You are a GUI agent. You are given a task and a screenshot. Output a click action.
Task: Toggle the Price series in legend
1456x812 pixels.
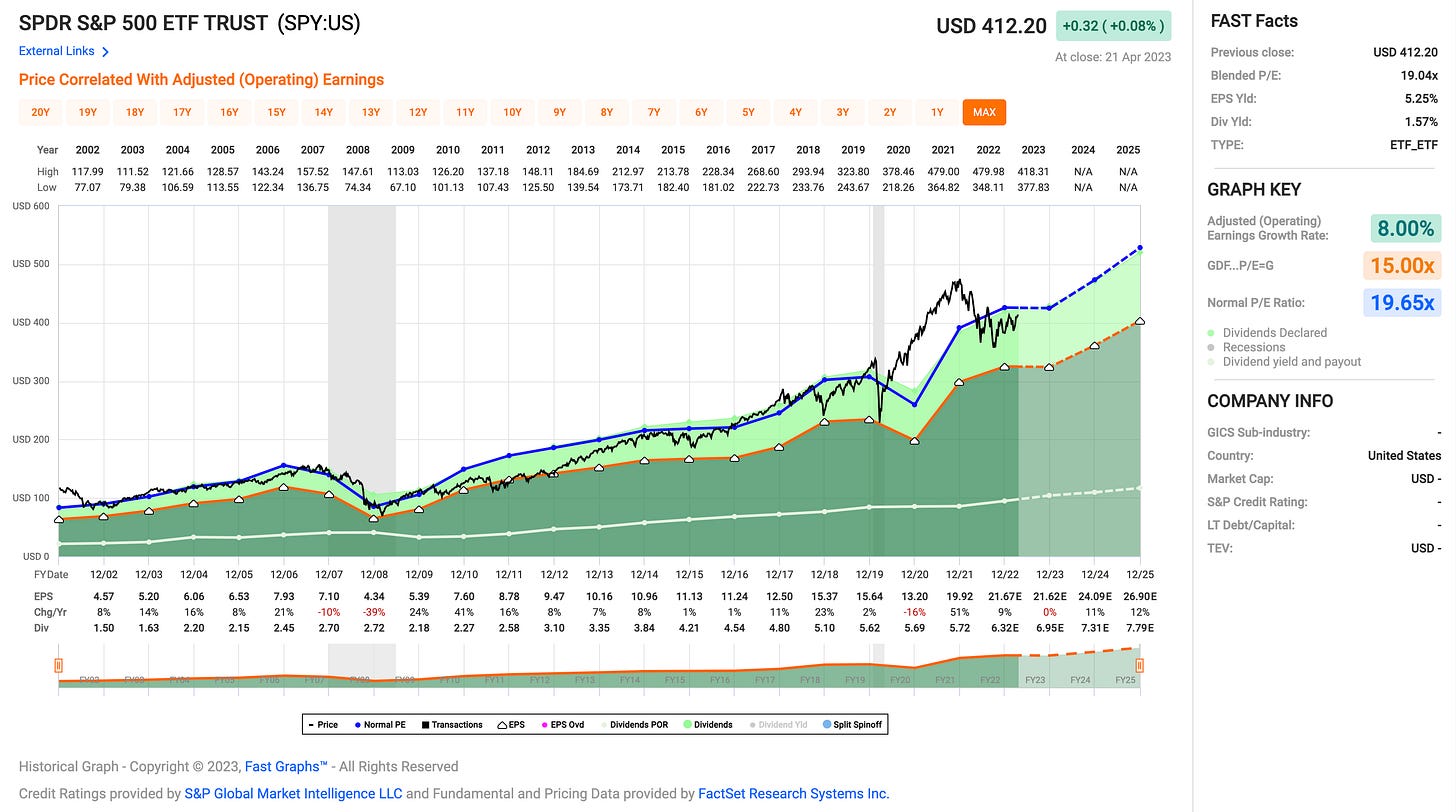(322, 724)
